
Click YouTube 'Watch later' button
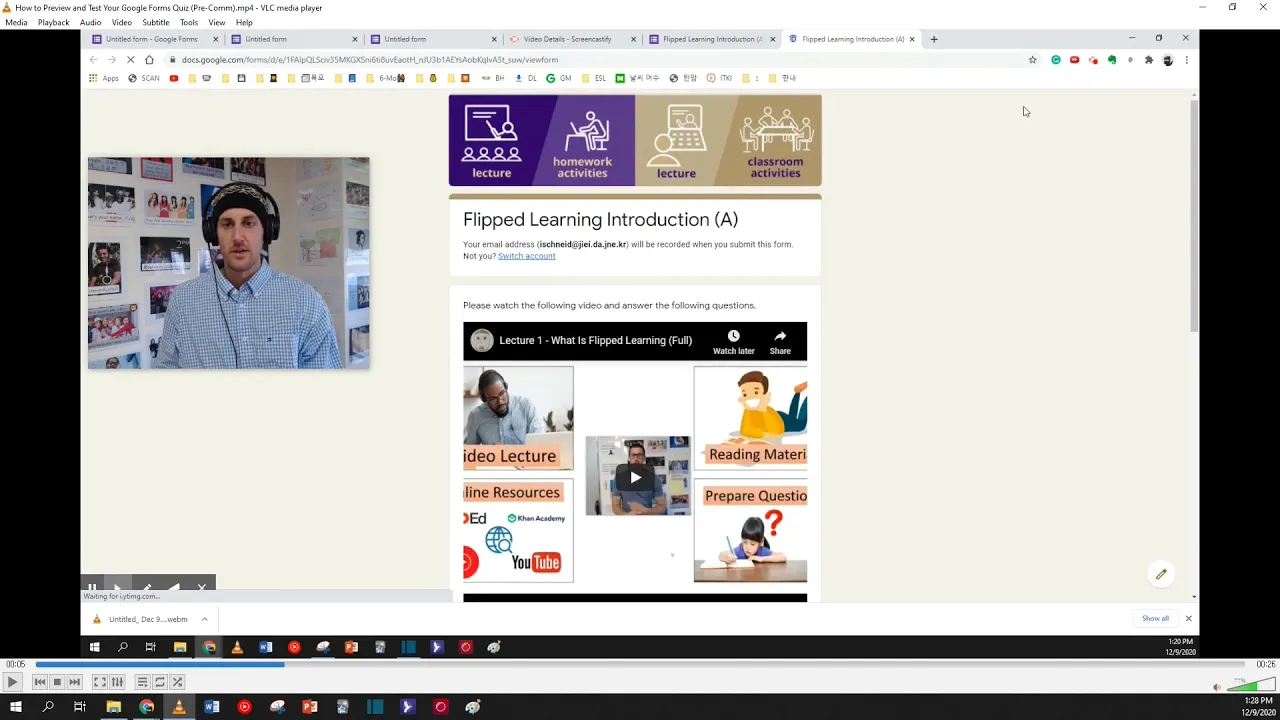[x=733, y=342]
